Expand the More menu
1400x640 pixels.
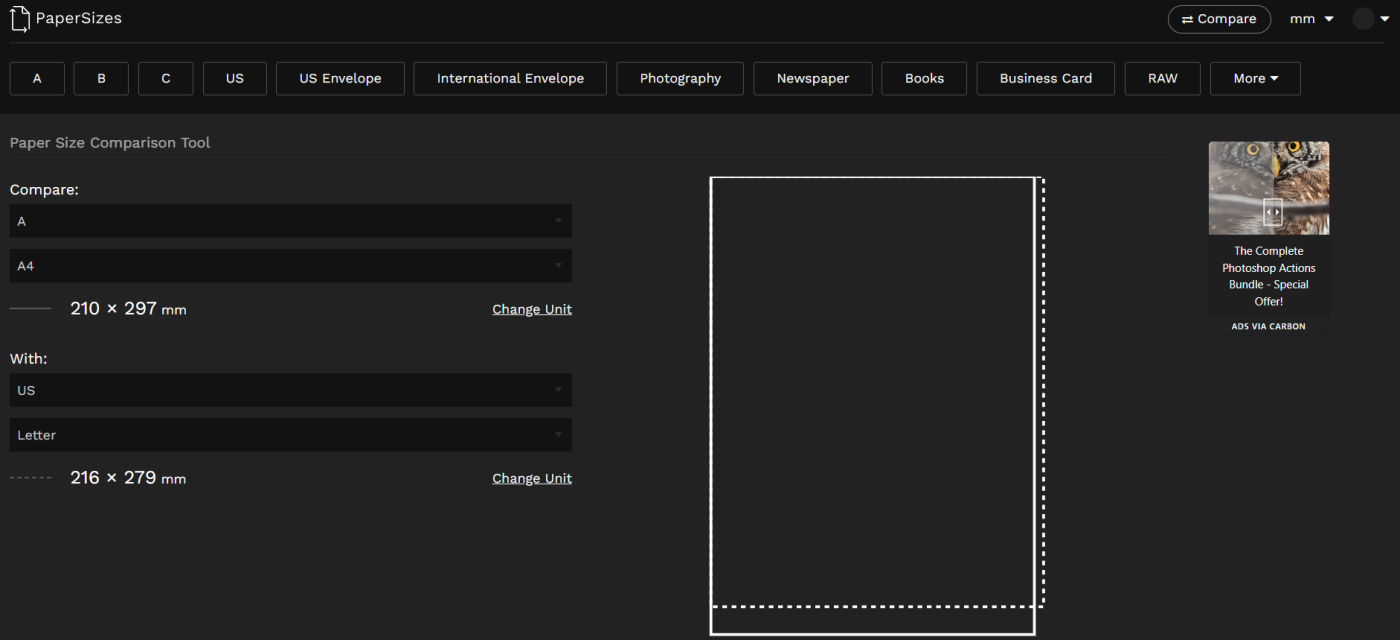1255,78
